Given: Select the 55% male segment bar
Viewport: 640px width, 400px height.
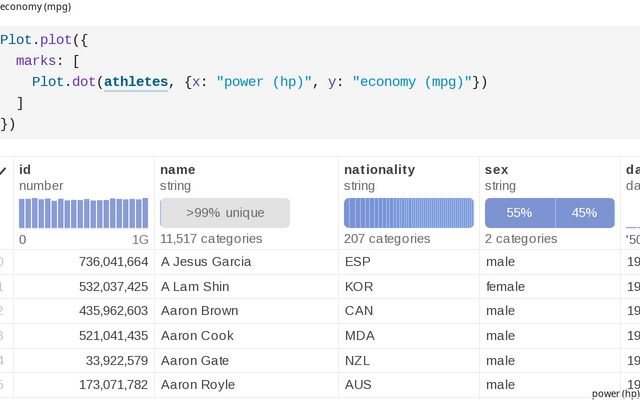Looking at the screenshot, I should [x=520, y=213].
